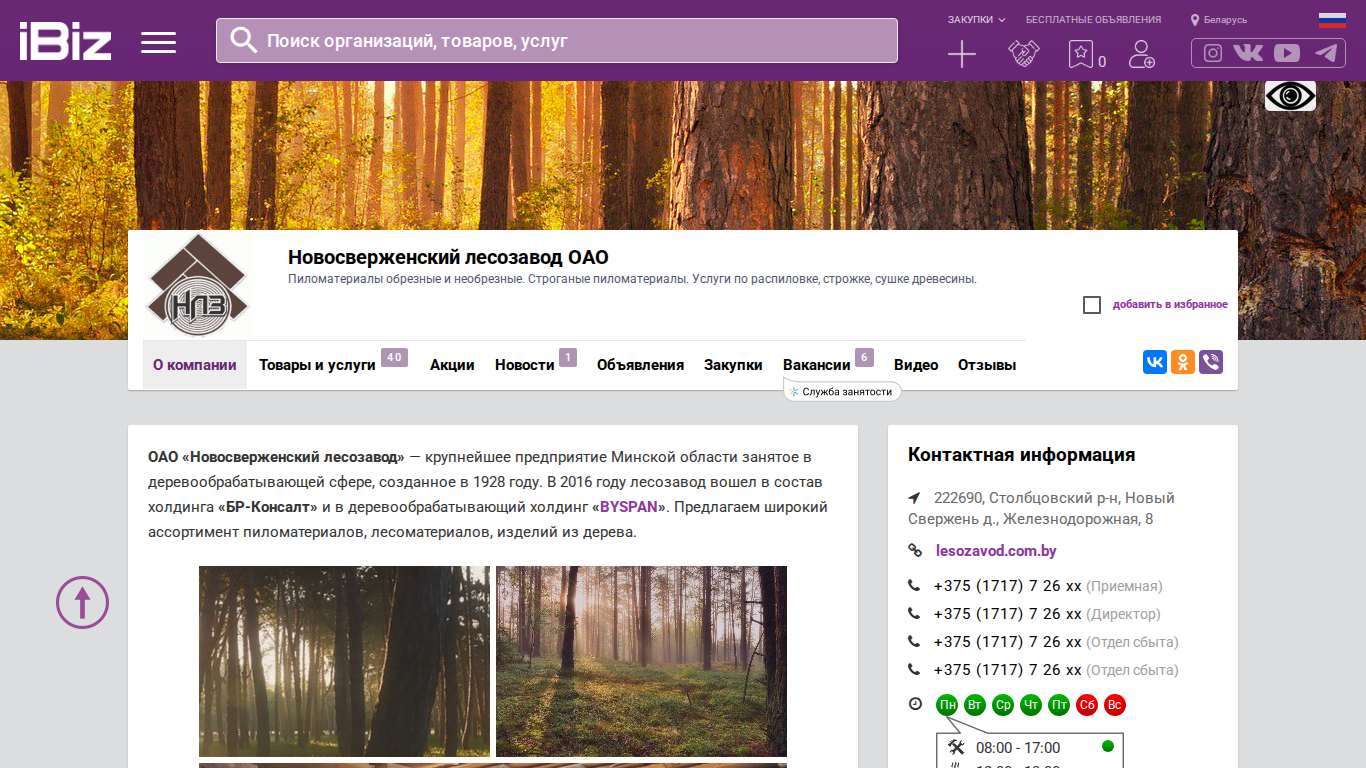
Task: Click the Служба занятости badge
Action: (842, 391)
